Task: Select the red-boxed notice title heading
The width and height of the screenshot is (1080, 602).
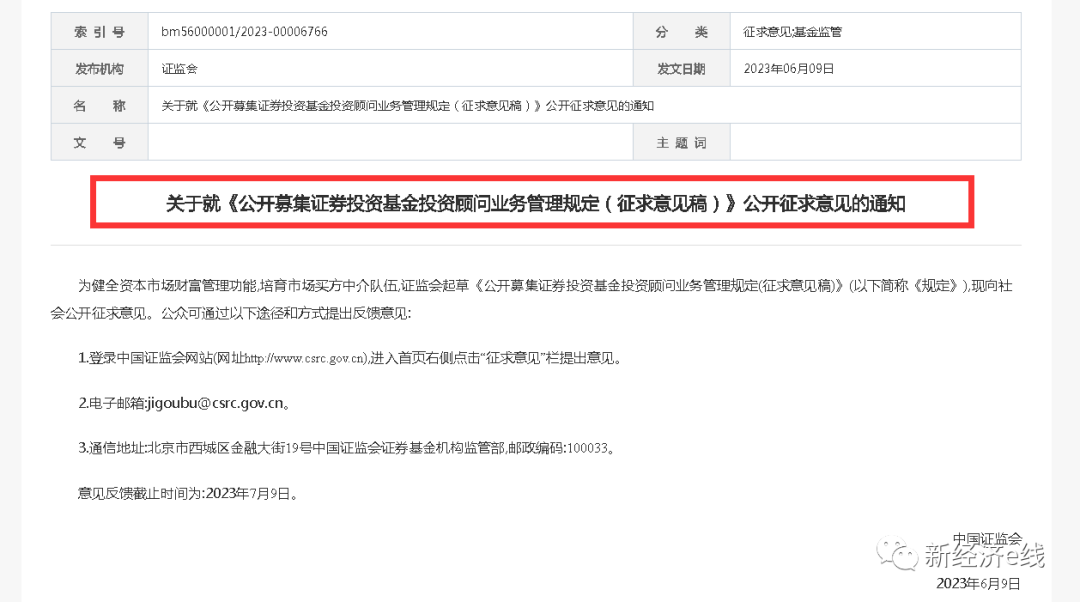Action: (535, 203)
